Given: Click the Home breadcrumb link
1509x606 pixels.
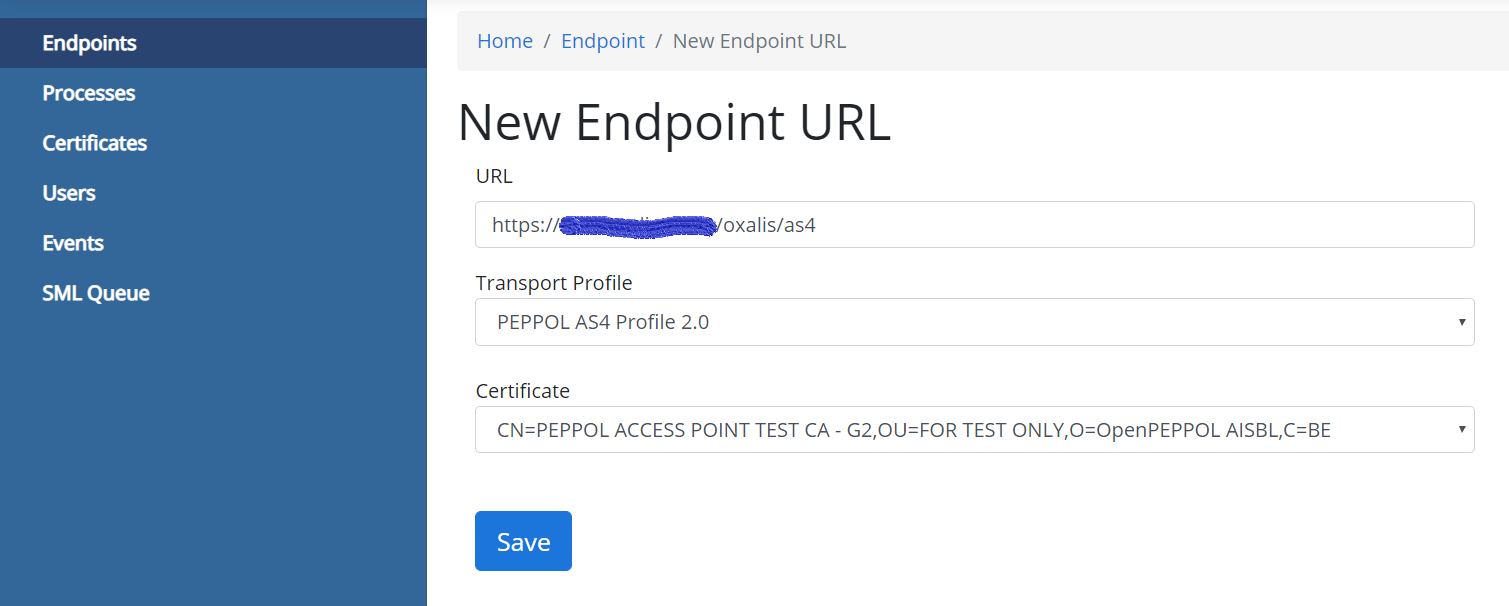Looking at the screenshot, I should 505,41.
